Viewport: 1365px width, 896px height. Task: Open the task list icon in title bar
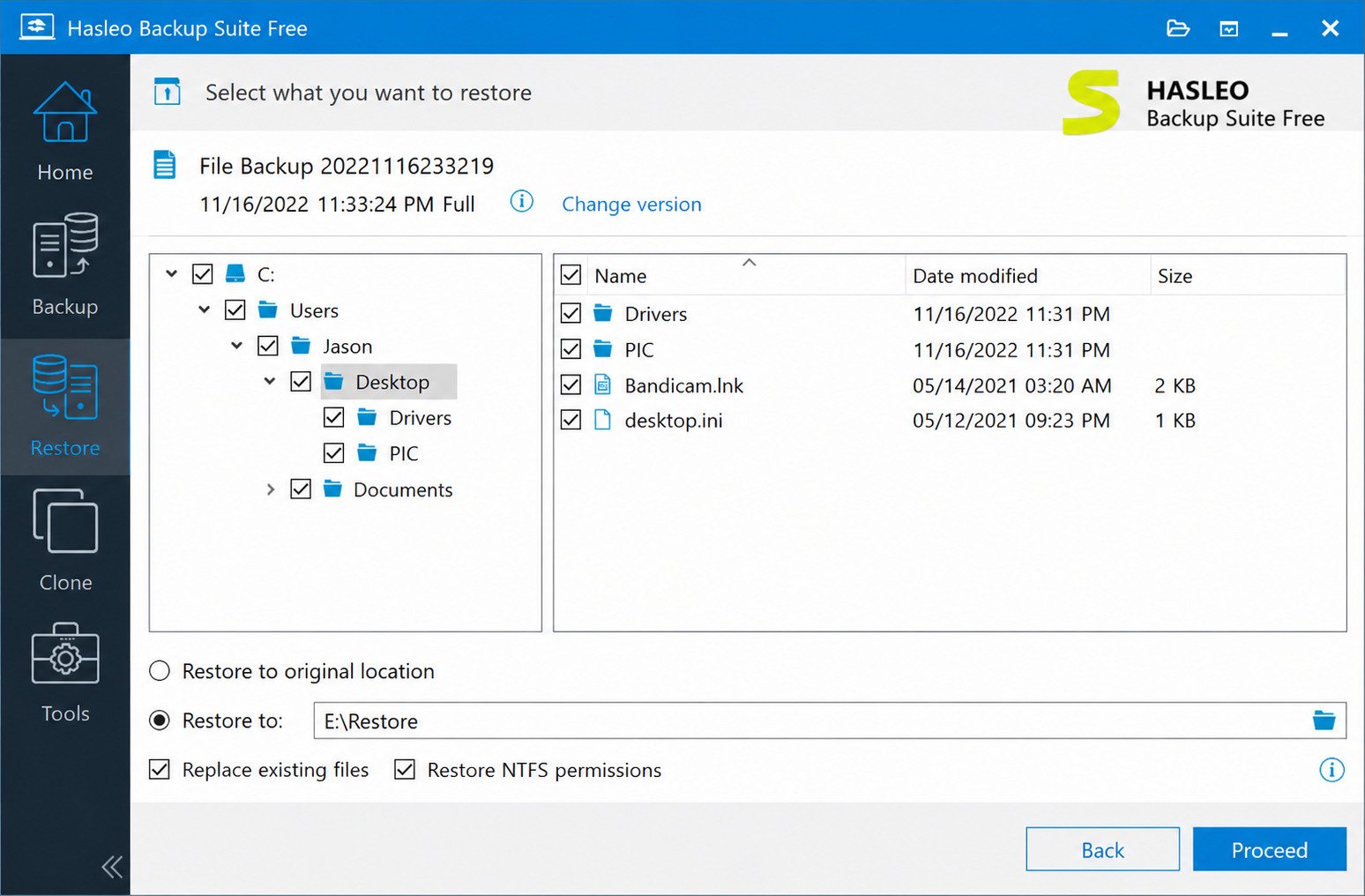(1228, 29)
